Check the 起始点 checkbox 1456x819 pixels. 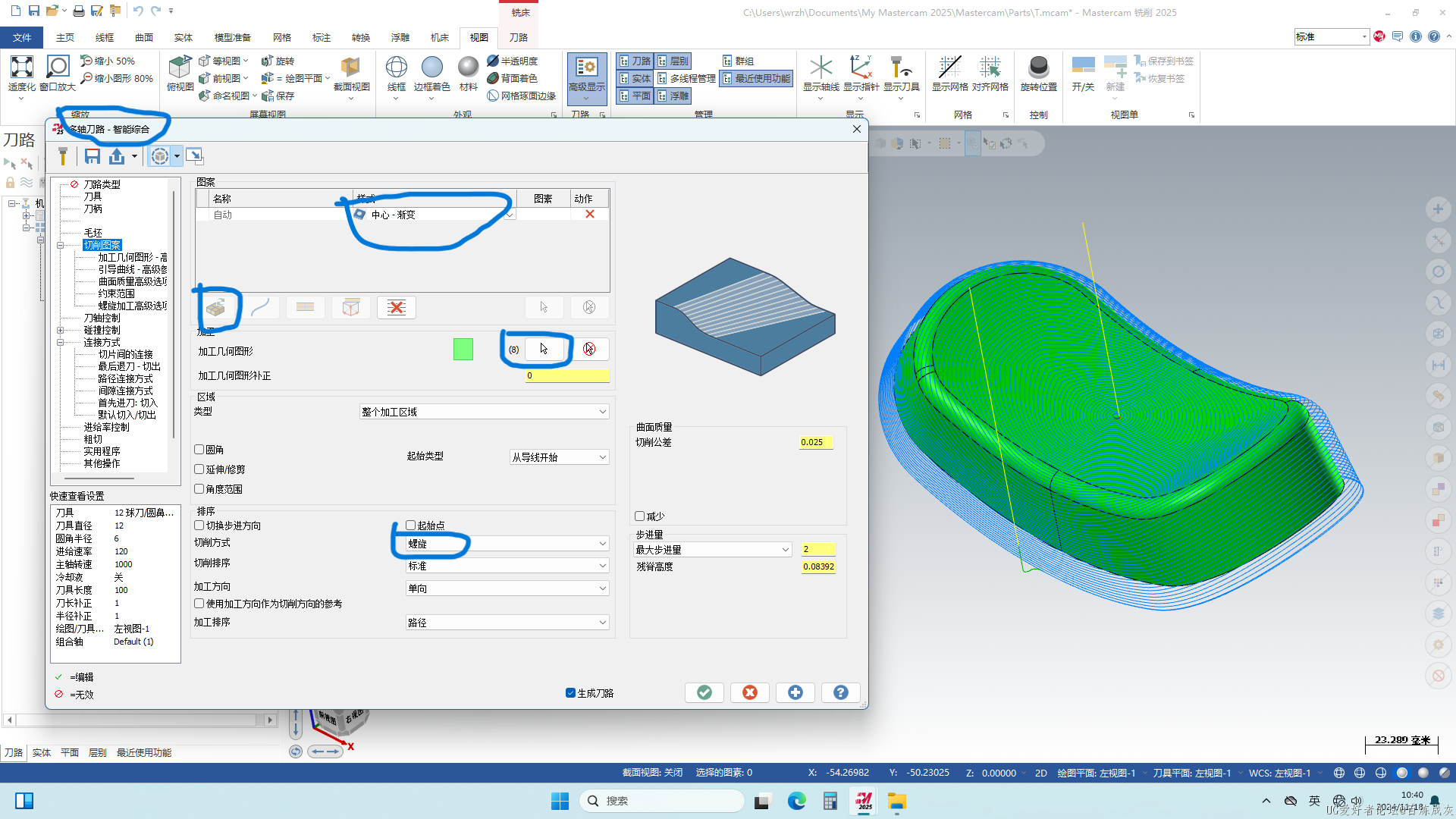coord(410,525)
